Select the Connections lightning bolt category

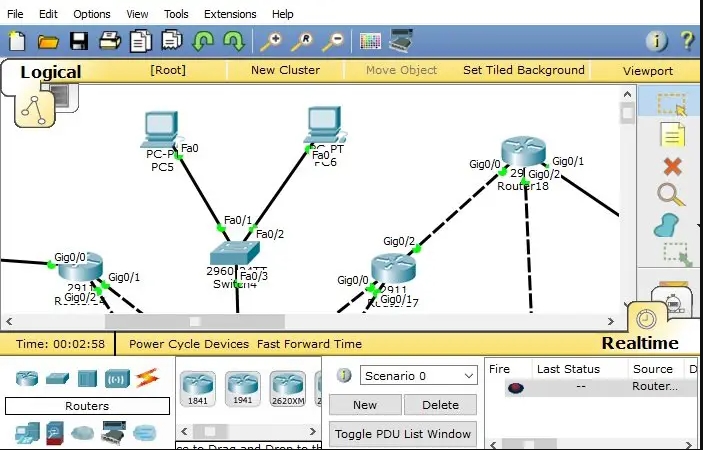point(147,379)
